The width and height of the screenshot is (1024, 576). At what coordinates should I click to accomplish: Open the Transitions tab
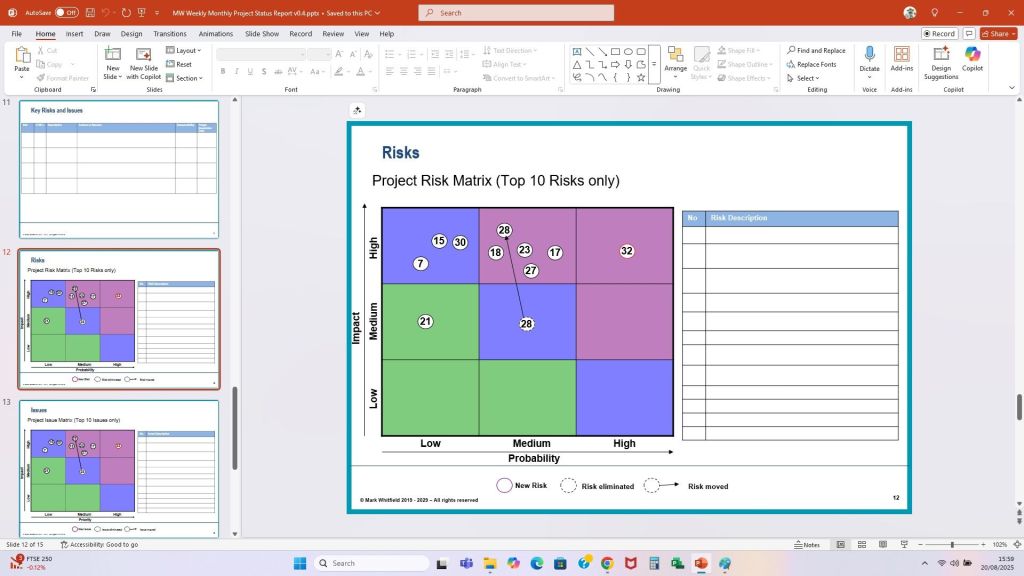[169, 33]
